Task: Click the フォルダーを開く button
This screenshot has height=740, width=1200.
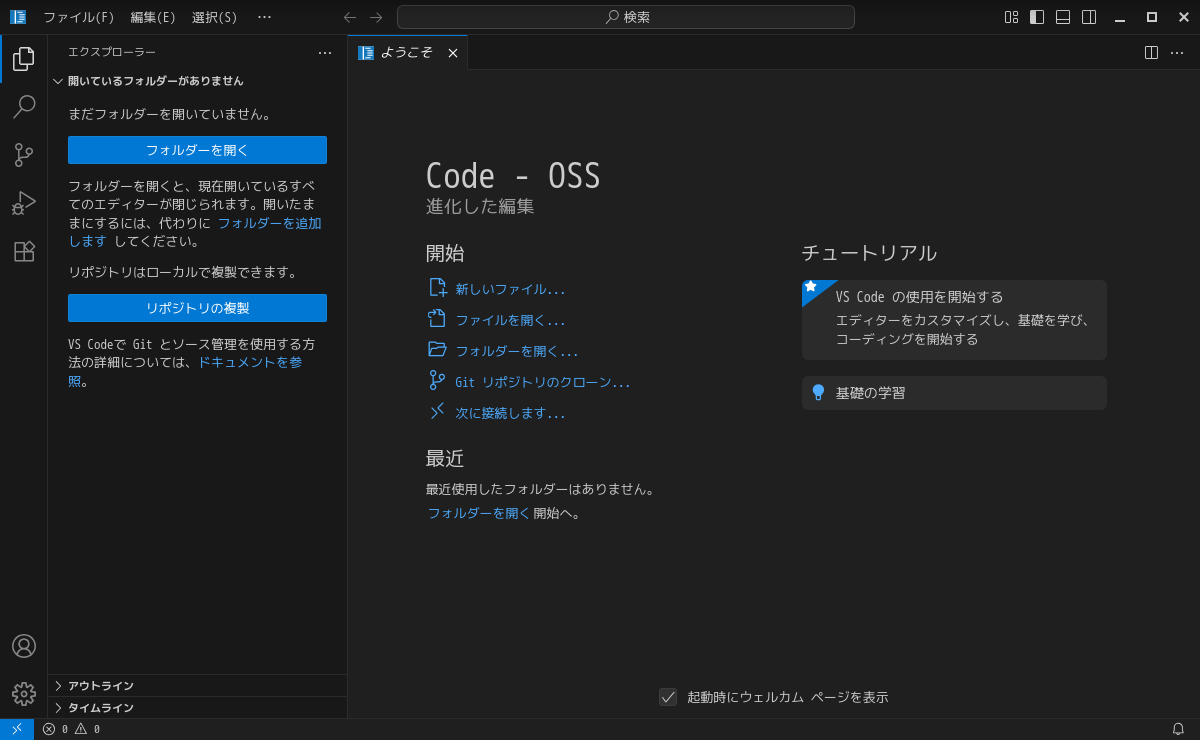Action: click(x=197, y=150)
